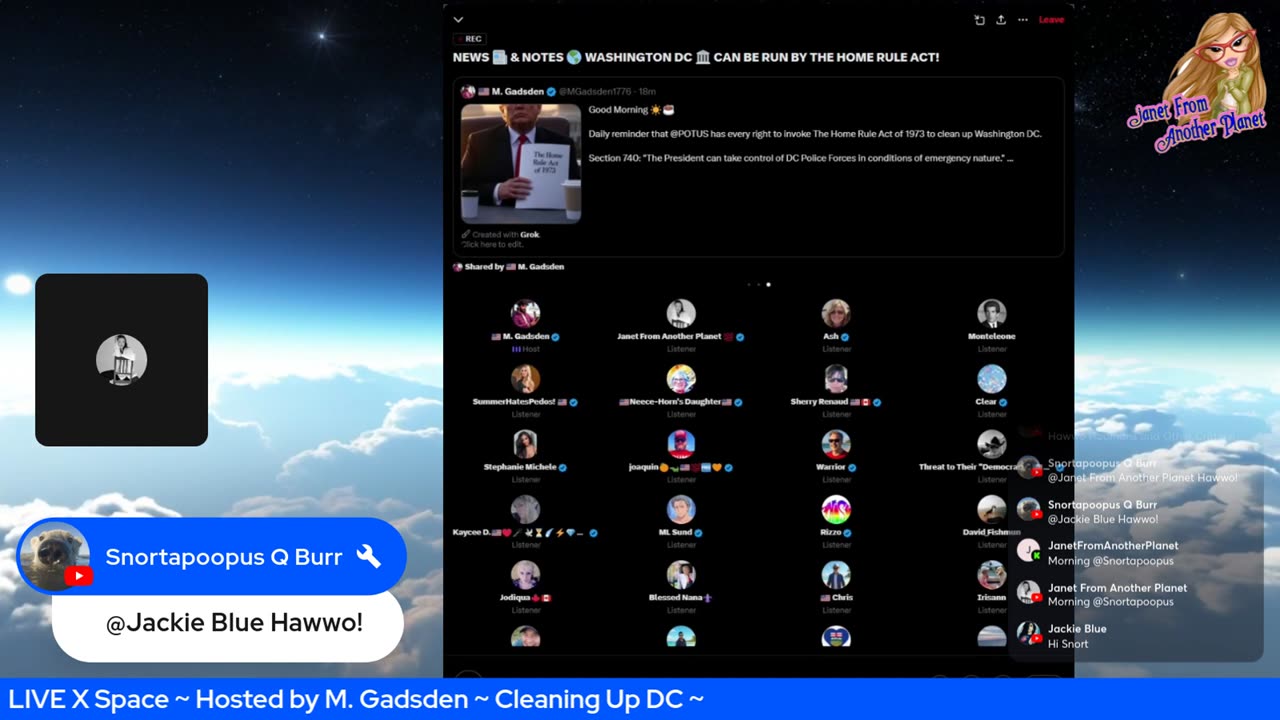
Task: Click Snortapoopus '@Jackie Blue Hawwo!' chat entry
Action: (1102, 512)
